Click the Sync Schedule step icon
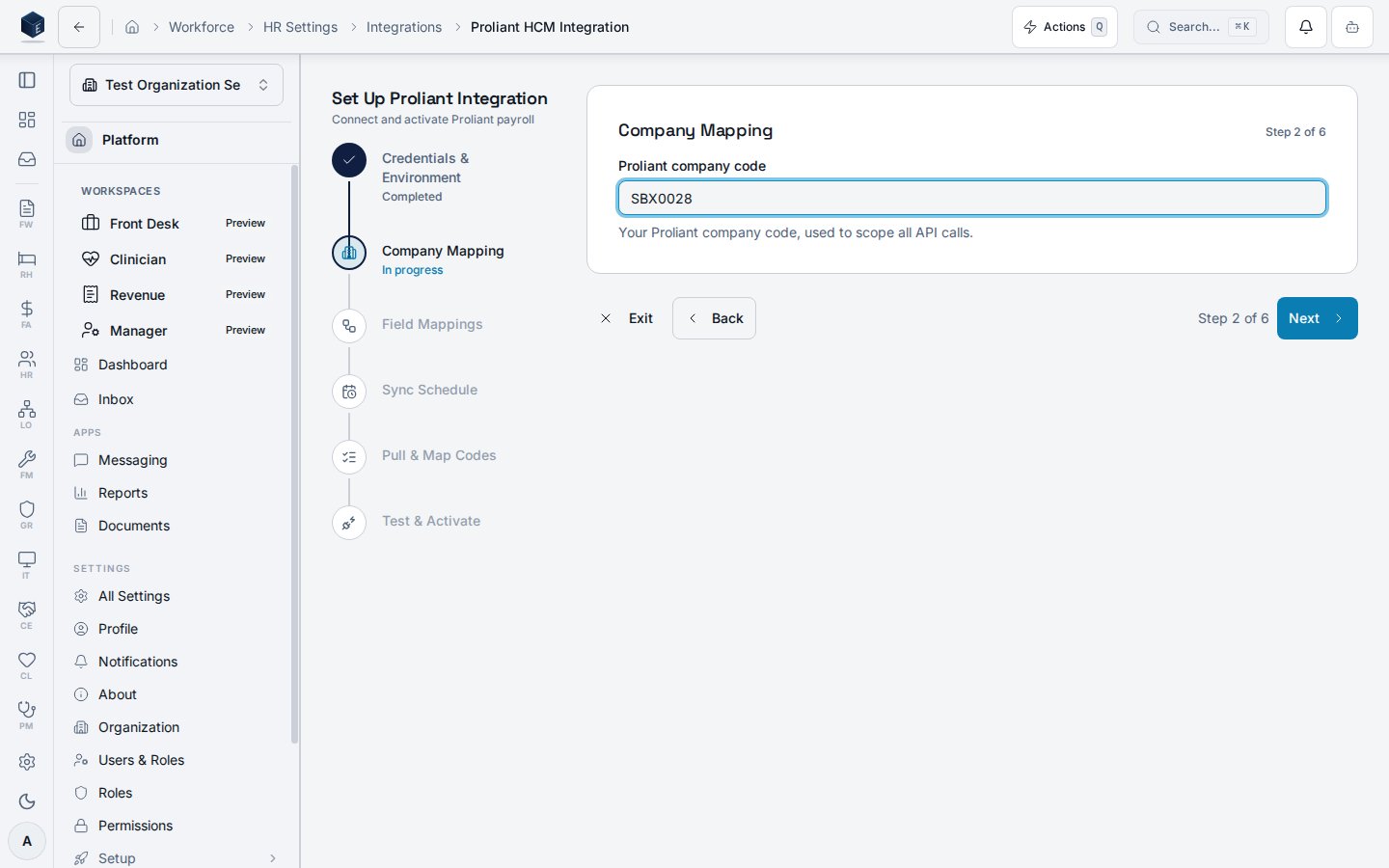1389x868 pixels. click(349, 392)
